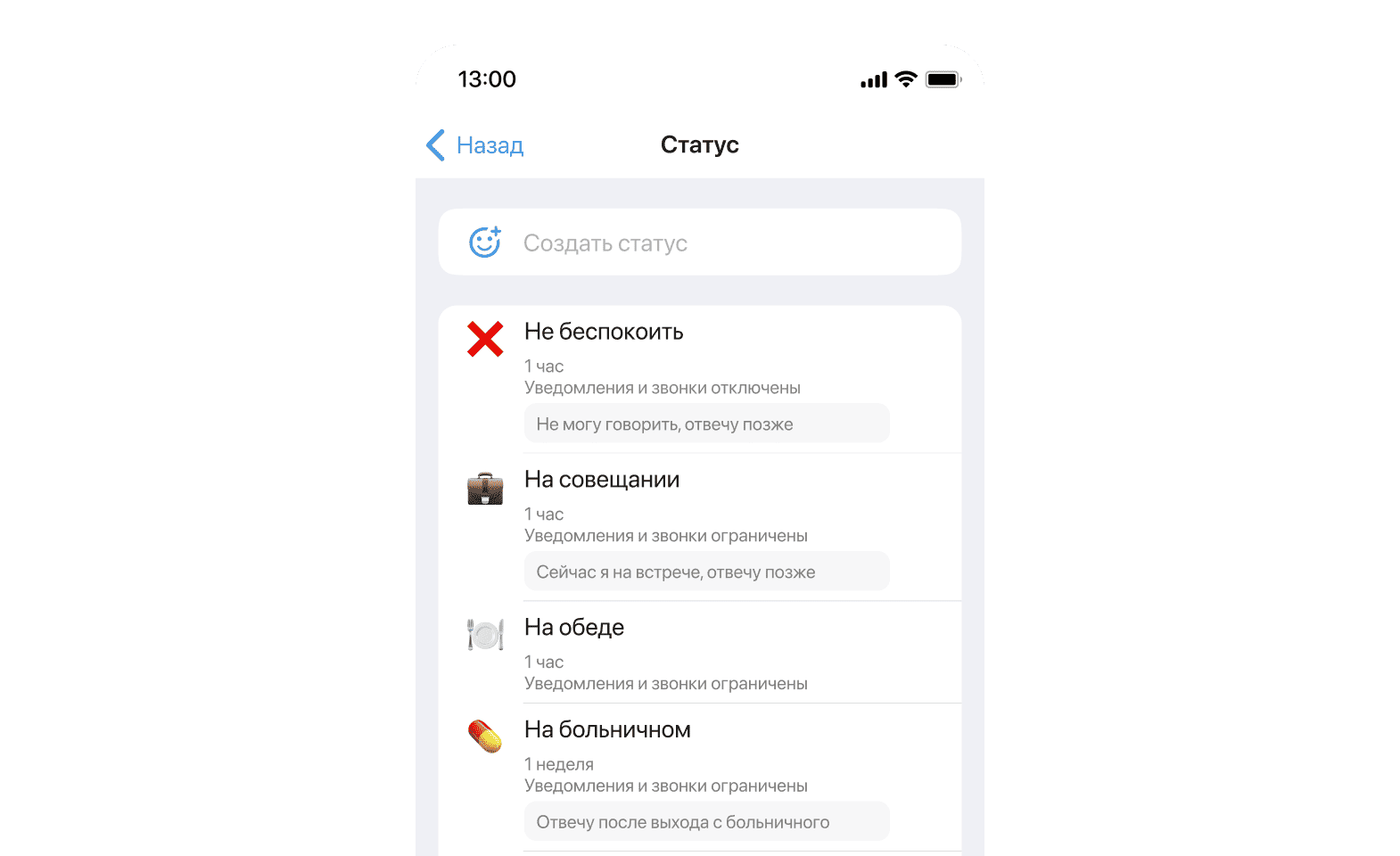
Task: Tap the 1 неделя duration under На больничном
Action: (x=559, y=764)
